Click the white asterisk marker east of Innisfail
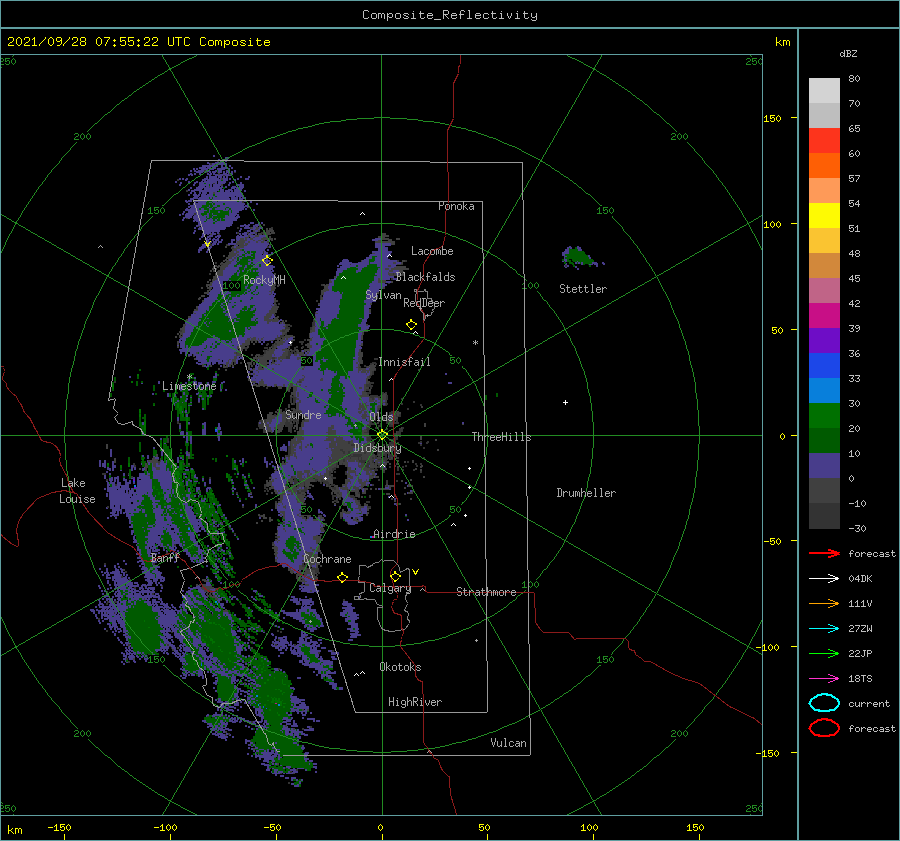This screenshot has width=900, height=841. pyautogui.click(x=475, y=343)
